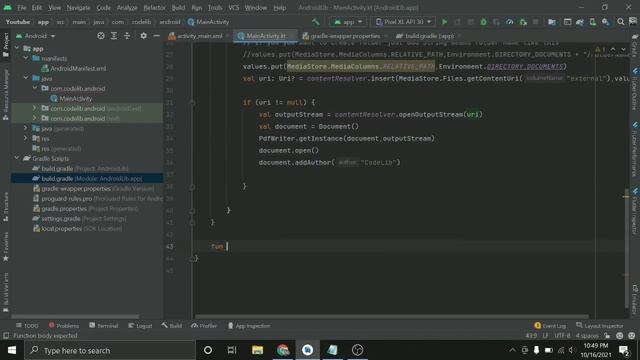Open the Favorites side tab

click(5, 247)
